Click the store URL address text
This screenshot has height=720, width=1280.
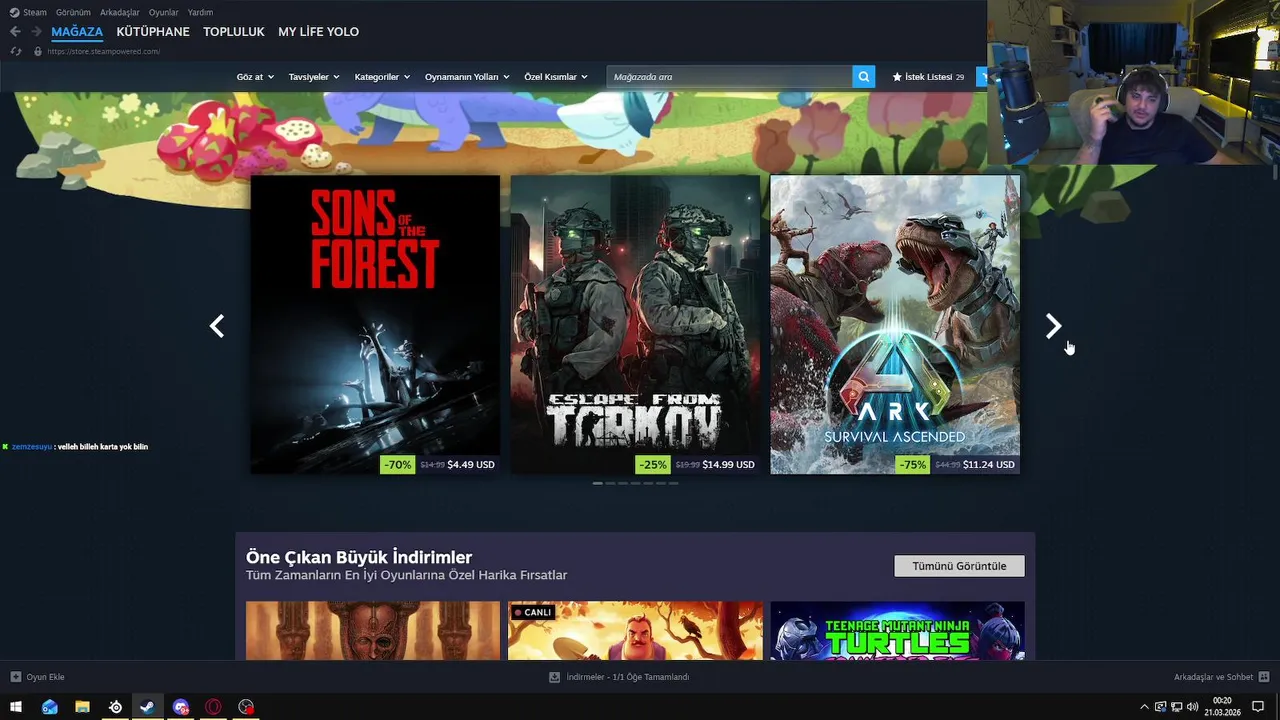(103, 51)
